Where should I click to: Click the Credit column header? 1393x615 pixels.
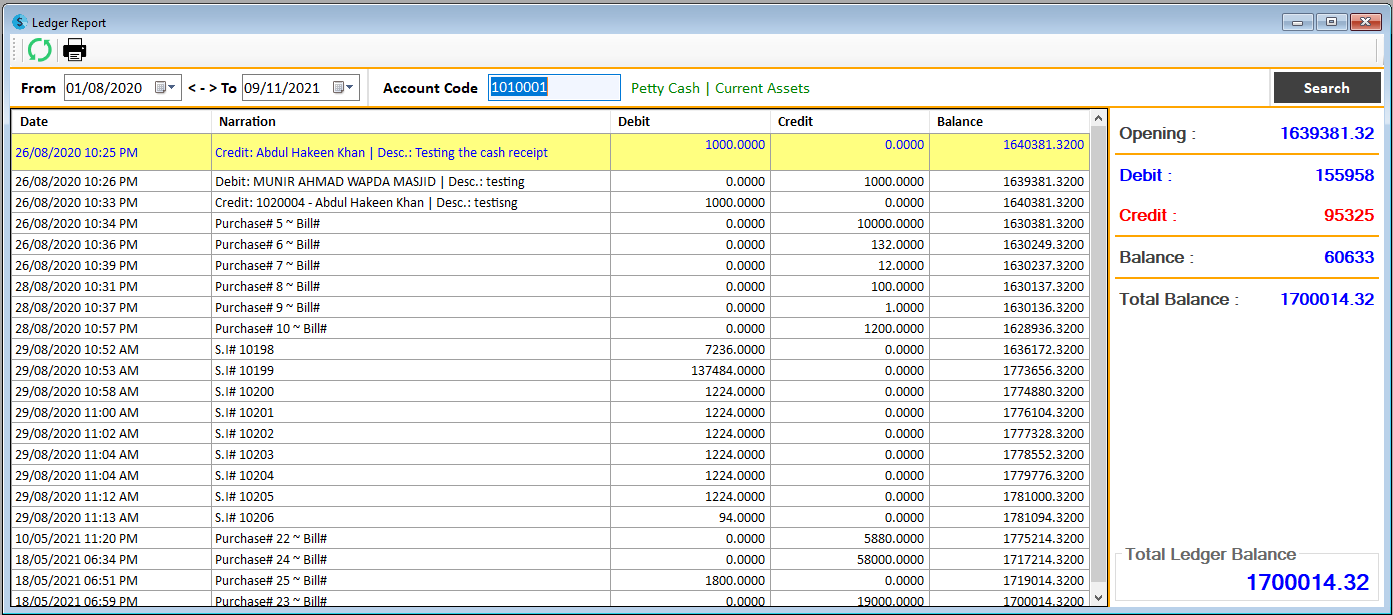click(850, 121)
